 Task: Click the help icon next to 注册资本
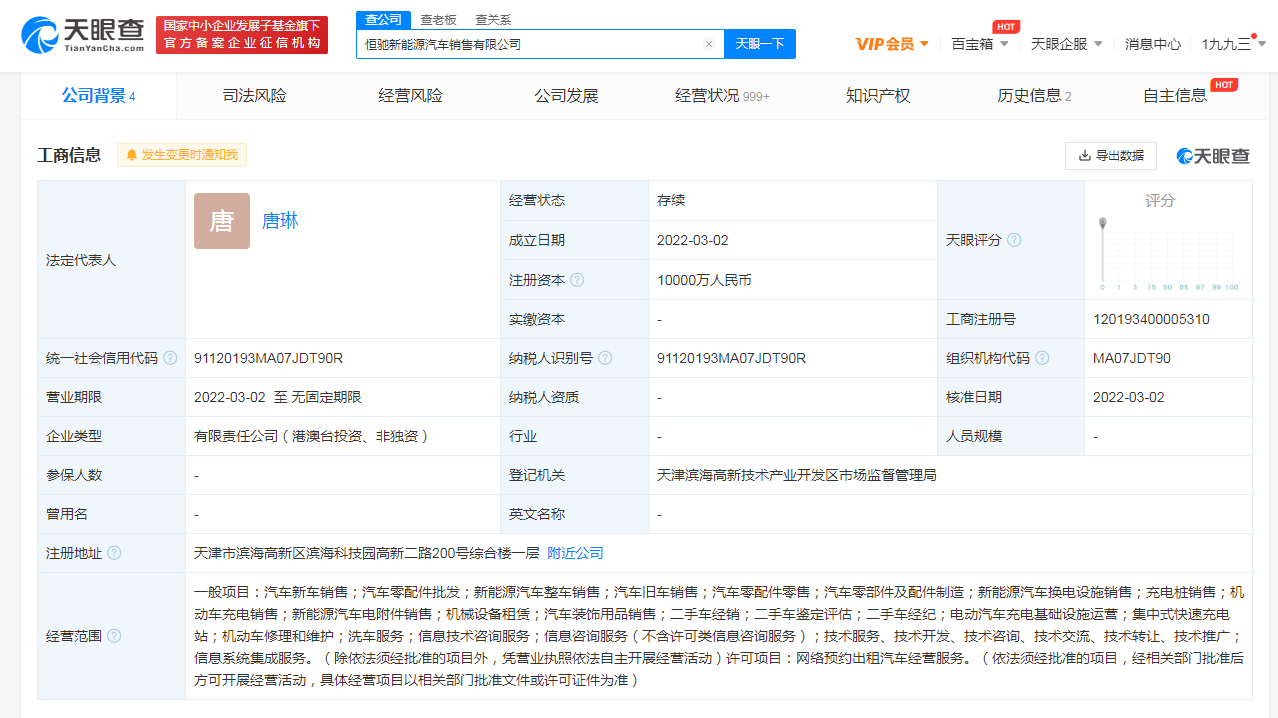[x=577, y=280]
